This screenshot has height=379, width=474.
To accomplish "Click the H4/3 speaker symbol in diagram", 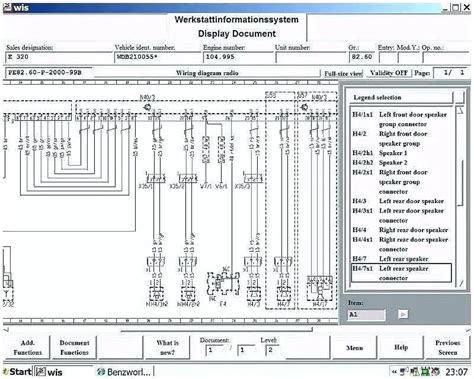I will pos(253,294).
